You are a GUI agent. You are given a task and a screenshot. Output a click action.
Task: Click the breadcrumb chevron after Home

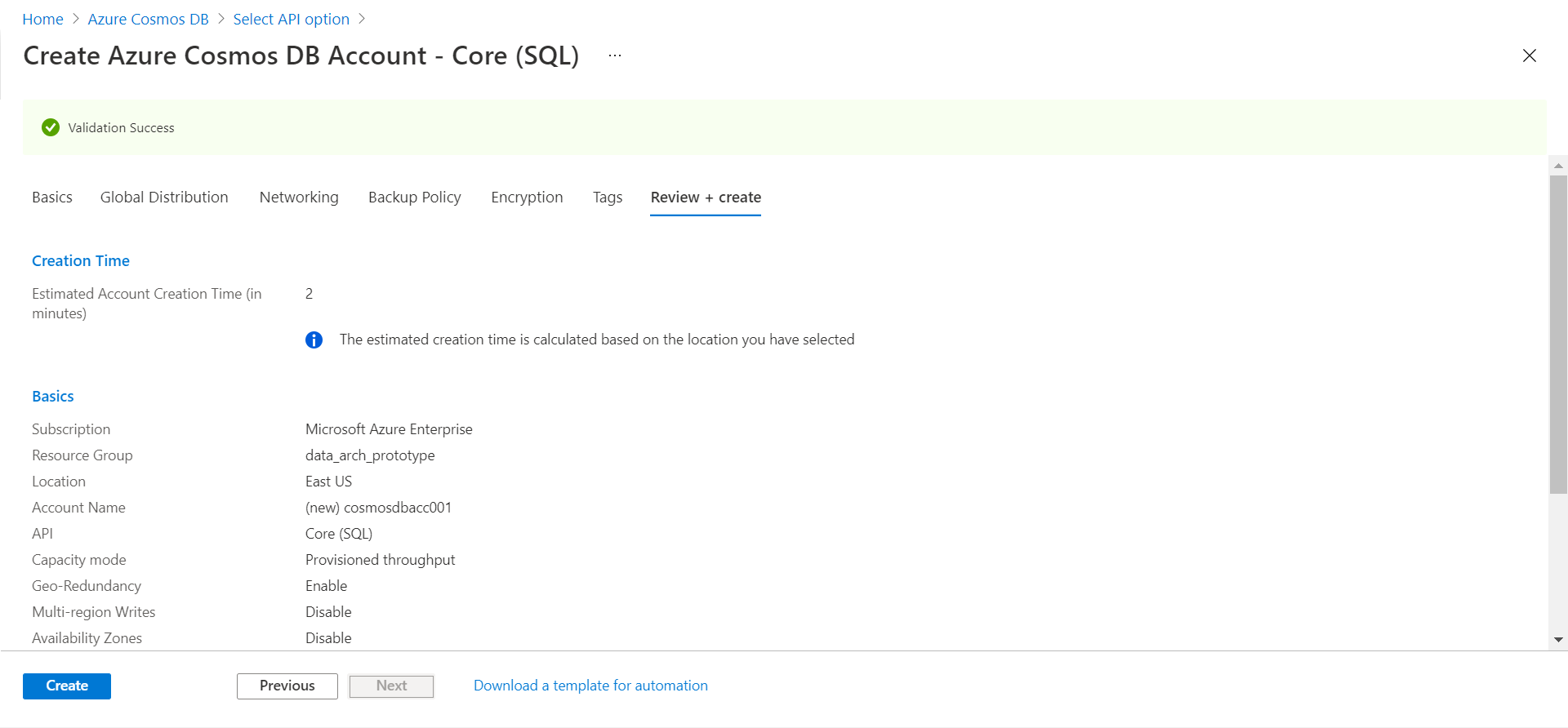click(76, 19)
